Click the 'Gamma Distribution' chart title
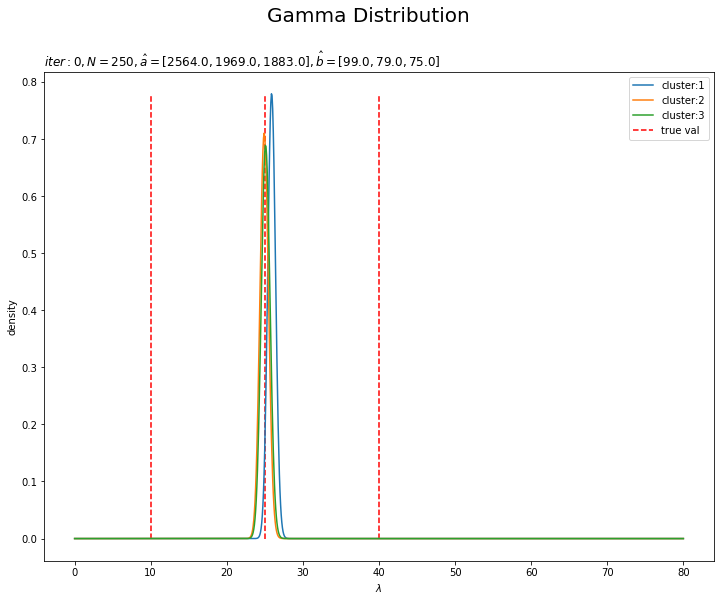The width and height of the screenshot is (721, 601). (368, 16)
